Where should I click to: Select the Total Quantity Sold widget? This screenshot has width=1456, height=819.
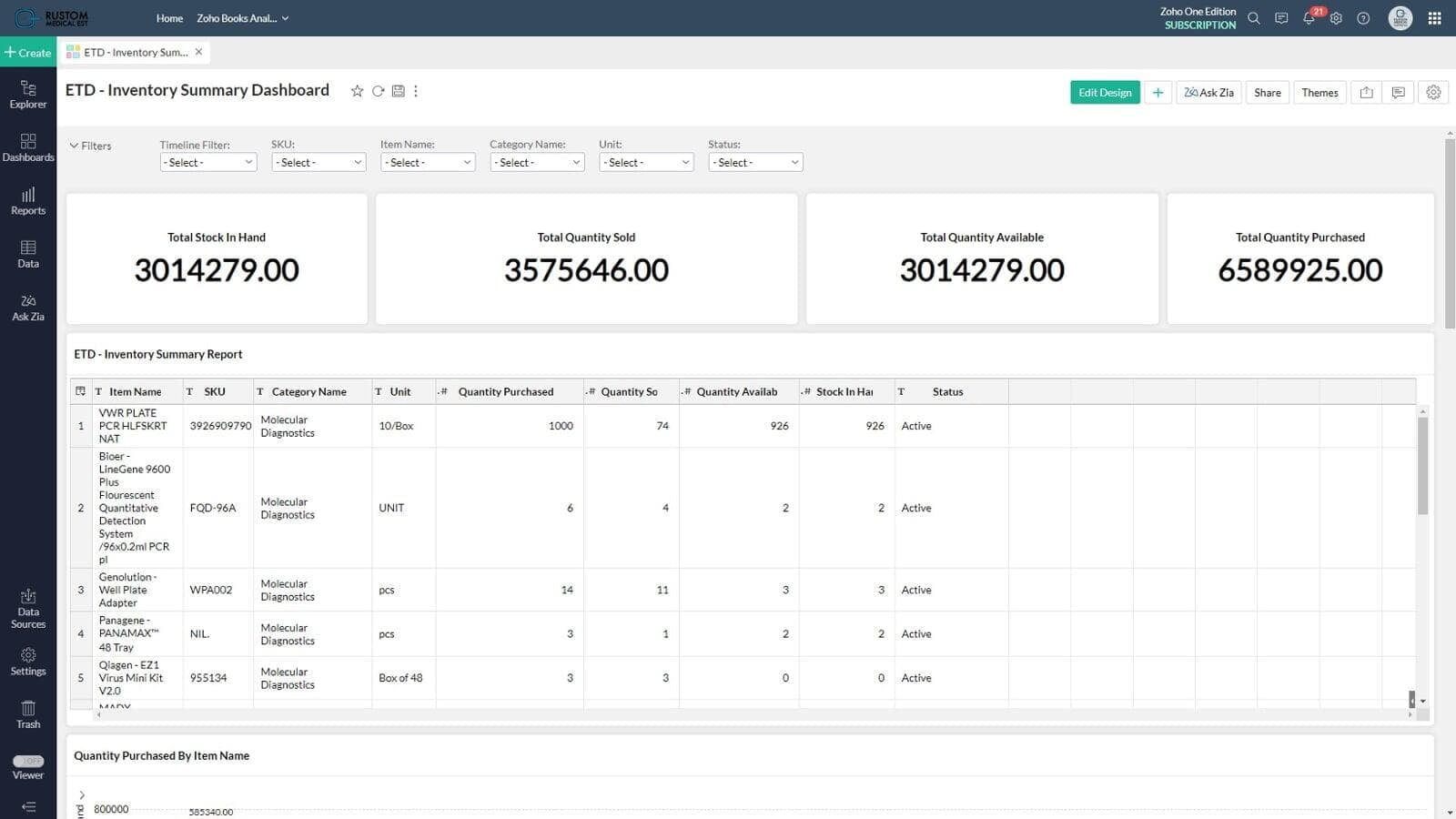coord(586,258)
